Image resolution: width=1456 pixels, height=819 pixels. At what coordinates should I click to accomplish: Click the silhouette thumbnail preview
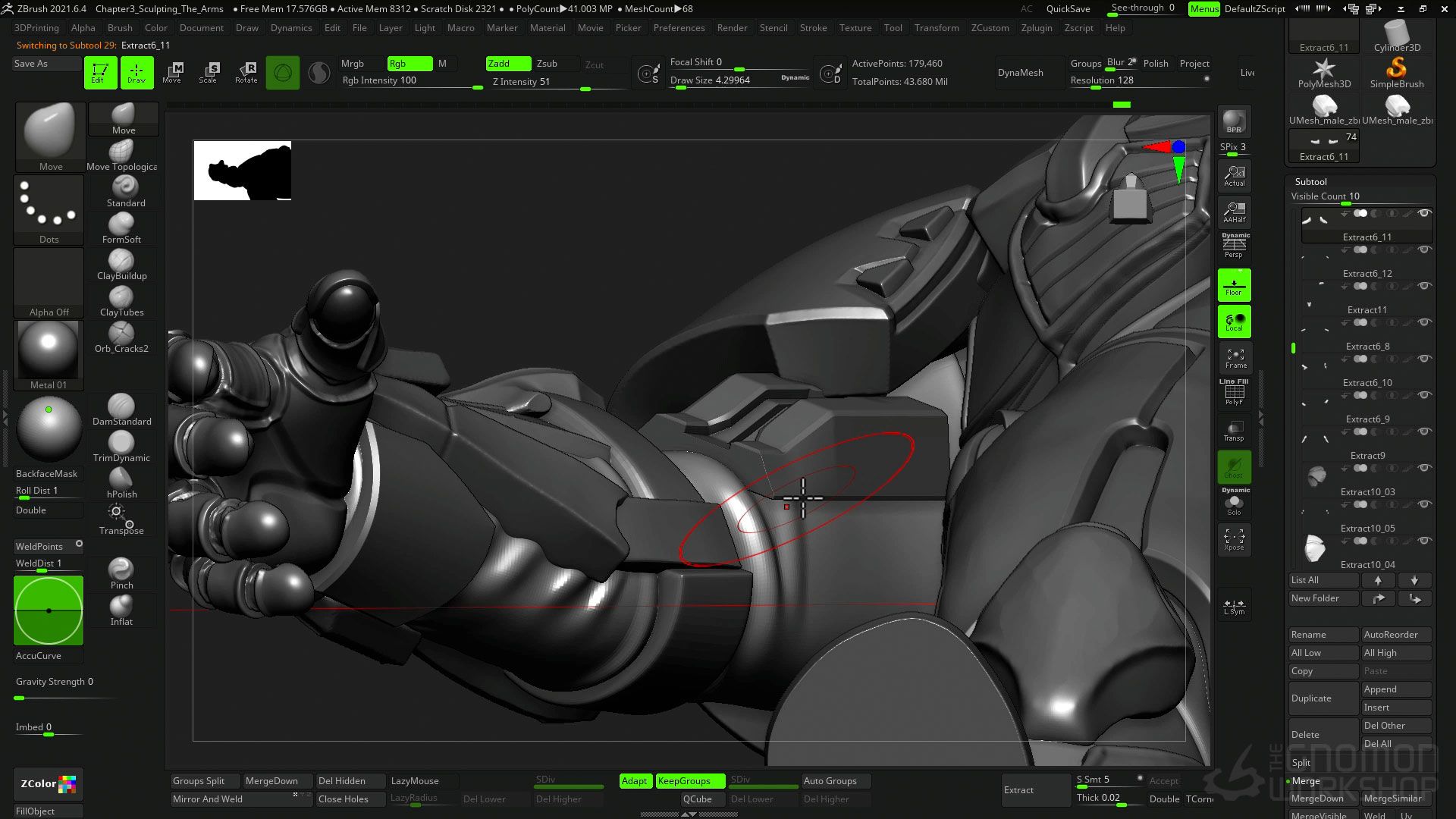coord(243,171)
